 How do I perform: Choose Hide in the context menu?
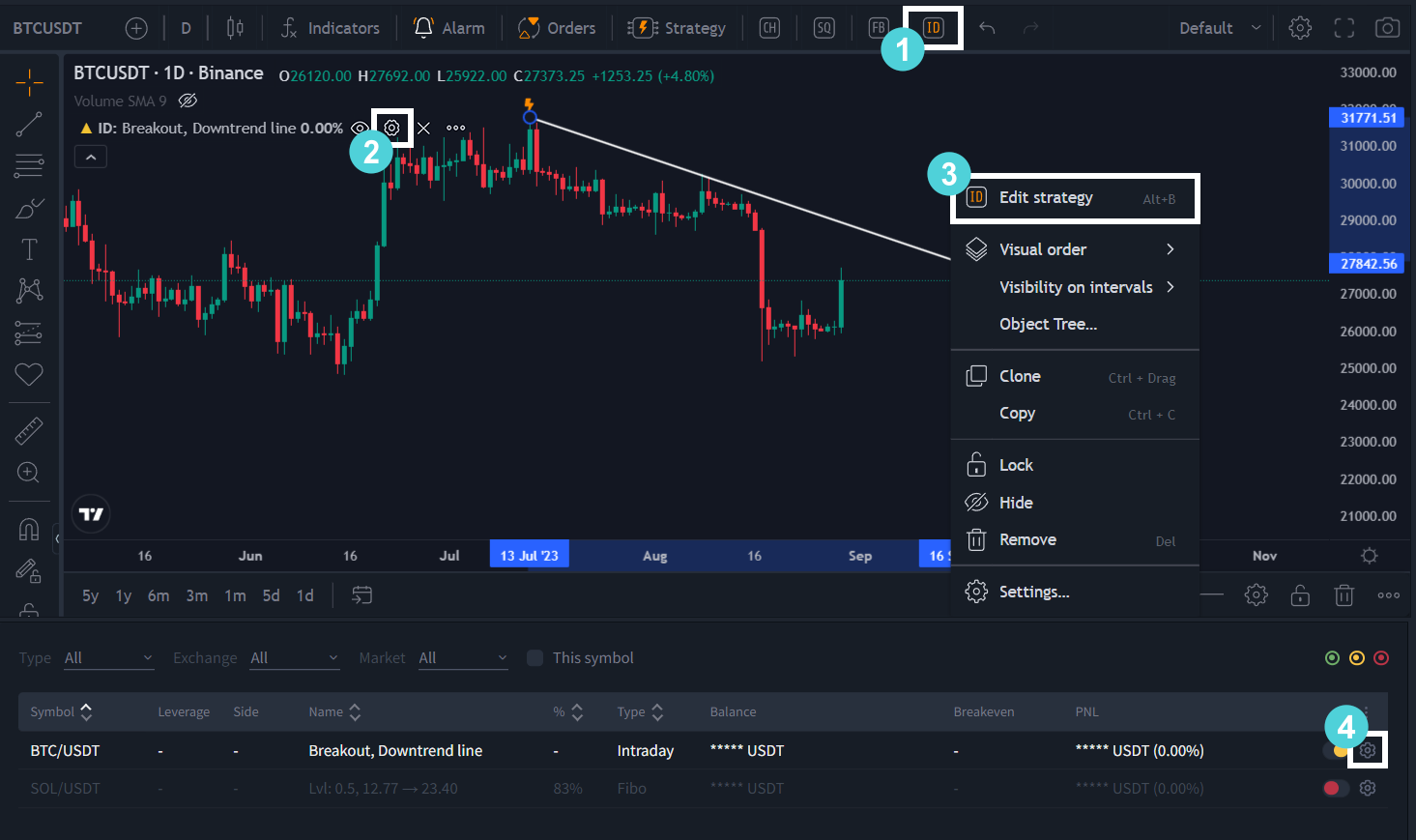pyautogui.click(x=1075, y=503)
